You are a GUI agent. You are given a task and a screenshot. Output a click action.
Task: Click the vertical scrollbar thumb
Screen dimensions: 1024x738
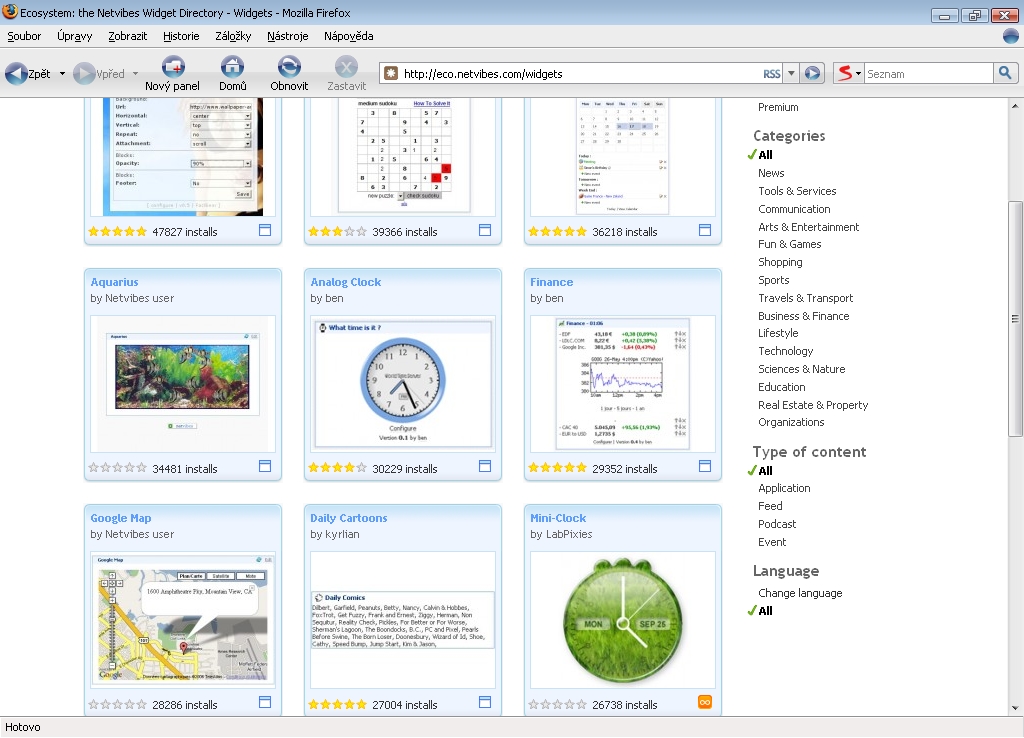(x=1015, y=319)
